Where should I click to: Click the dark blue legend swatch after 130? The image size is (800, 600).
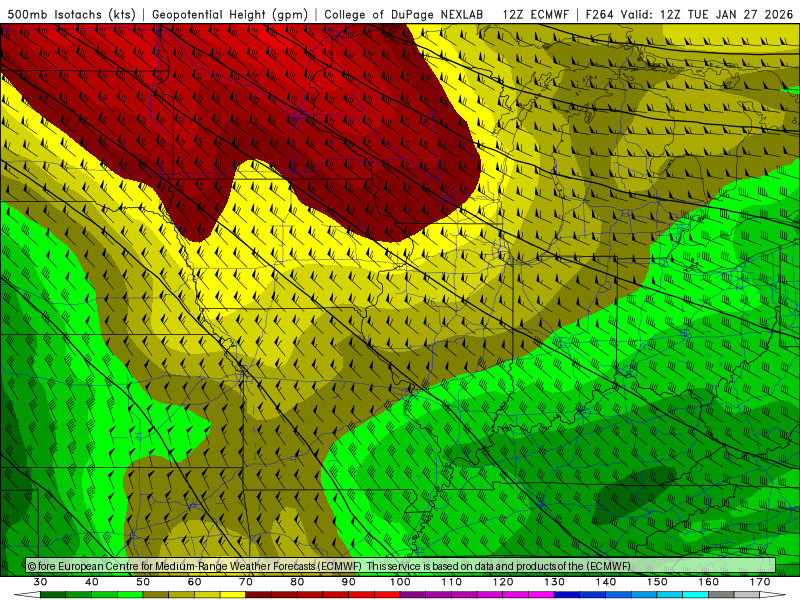pyautogui.click(x=567, y=595)
